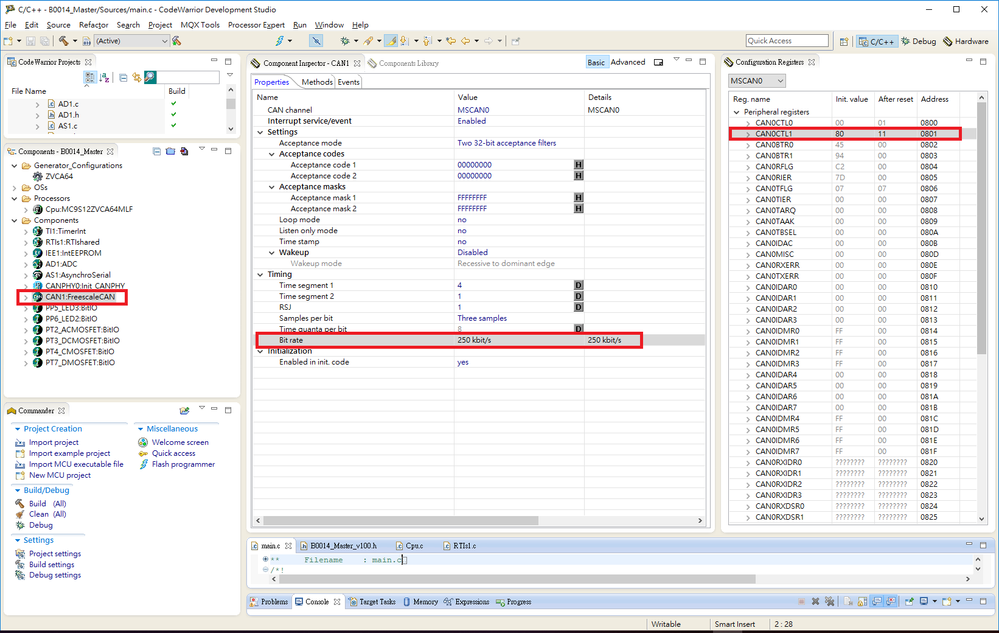This screenshot has width=999, height=633.
Task: Open the (Active) build configuration dropdown
Action: tap(131, 41)
